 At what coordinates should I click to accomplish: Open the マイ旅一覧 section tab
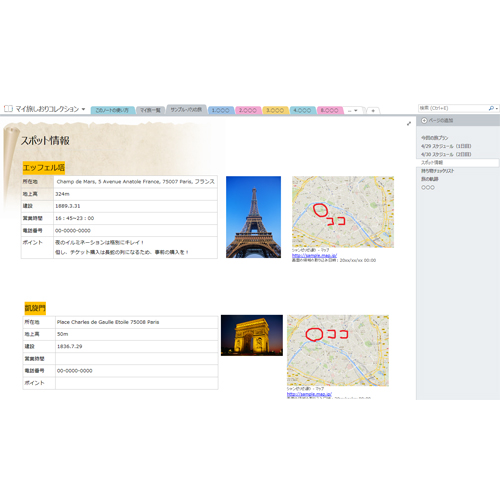pos(150,110)
